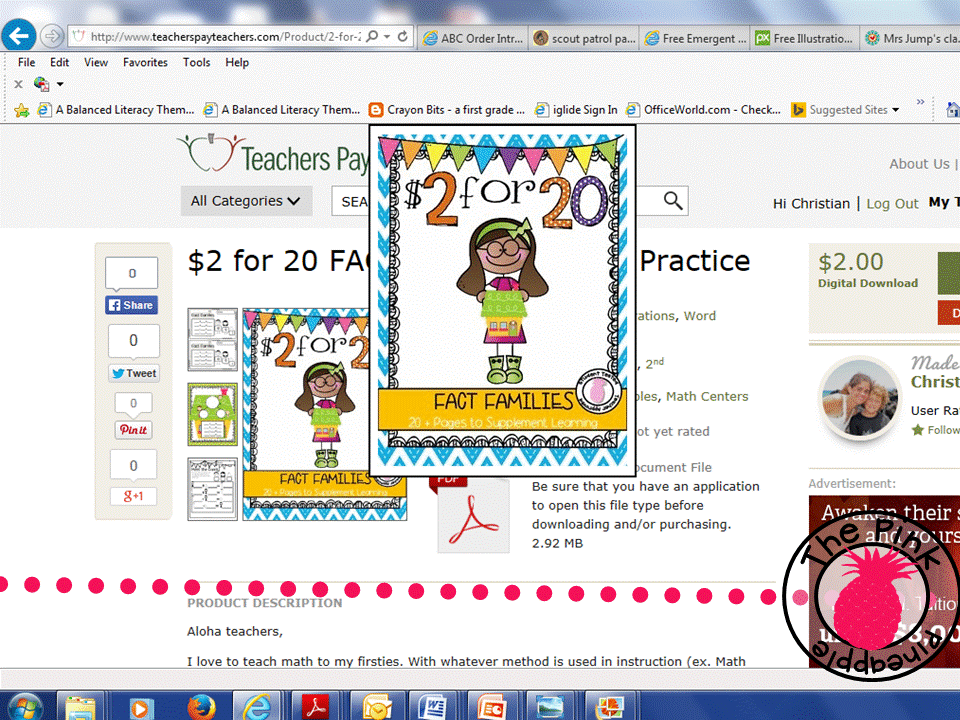The image size is (960, 720).
Task: Open the File menu
Action: point(26,62)
